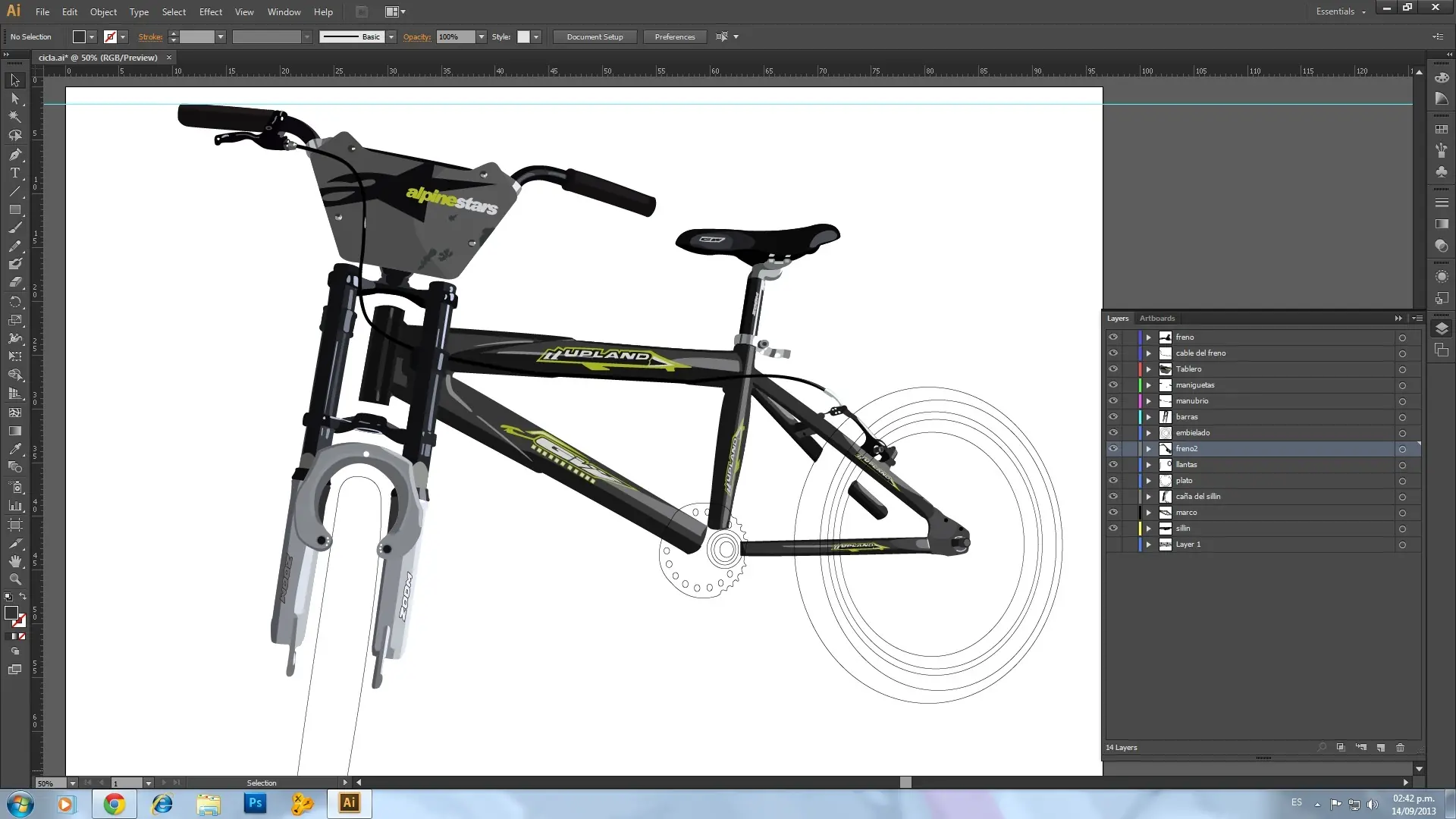Open the Stroke panel icon

(1442, 202)
